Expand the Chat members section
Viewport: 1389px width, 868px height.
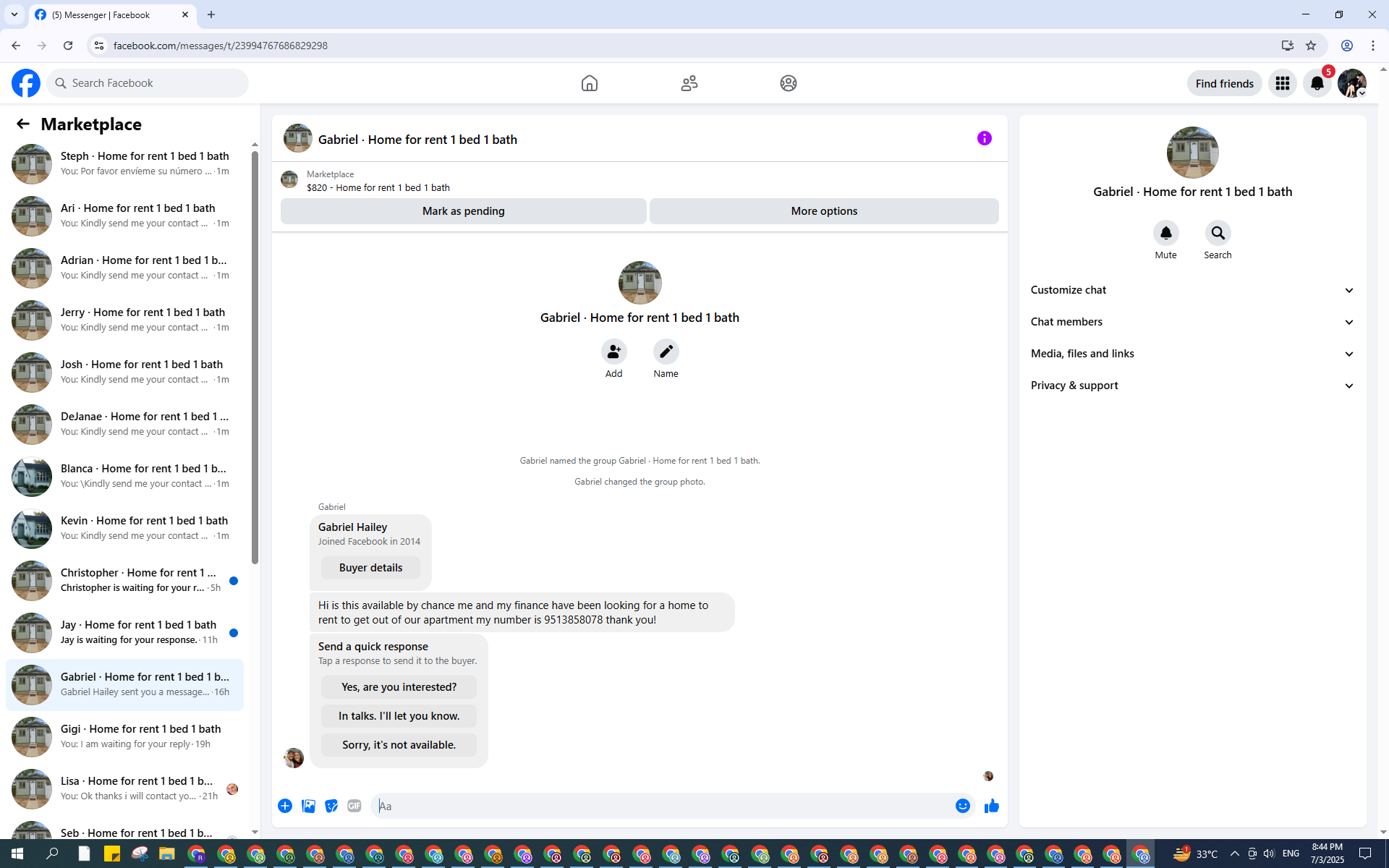[x=1192, y=322]
